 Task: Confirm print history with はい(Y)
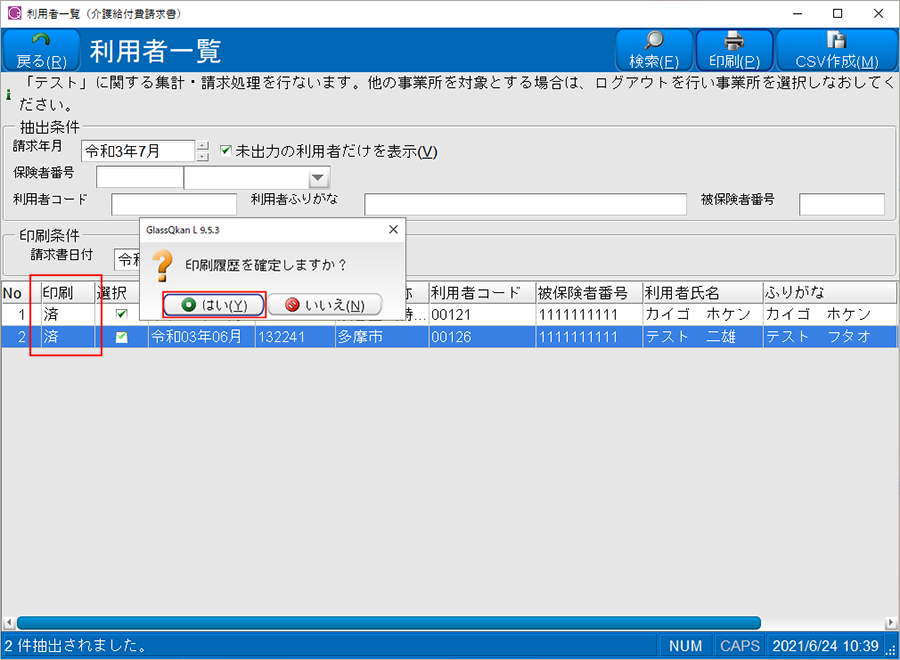214,305
